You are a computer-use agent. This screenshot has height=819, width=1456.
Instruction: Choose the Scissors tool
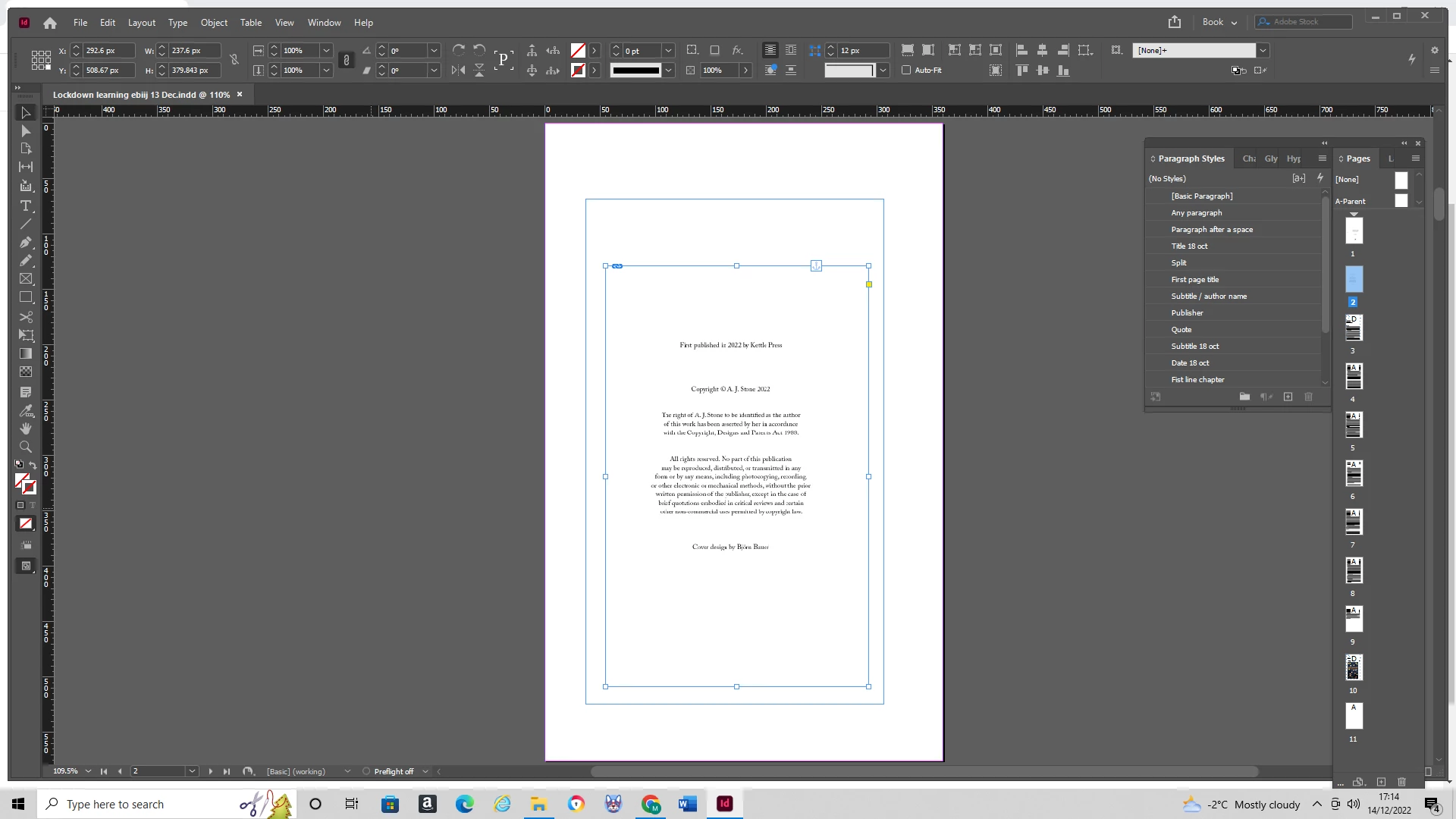coord(26,317)
